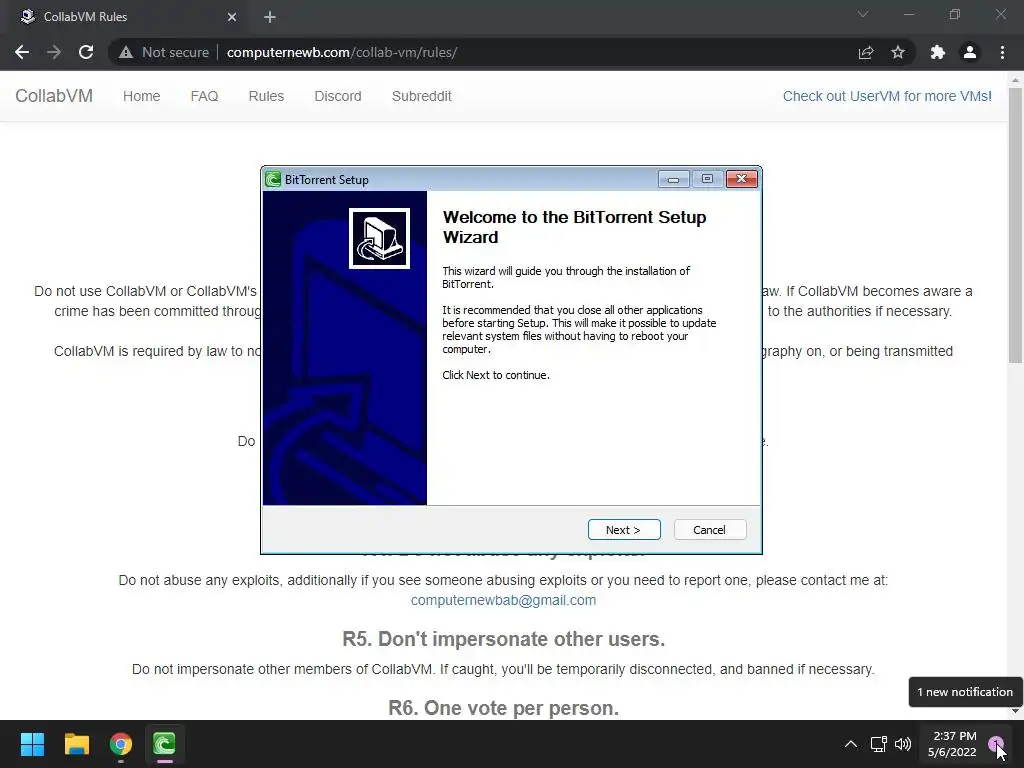The image size is (1024, 768).
Task: Open the FAQ nav item
Action: click(204, 96)
